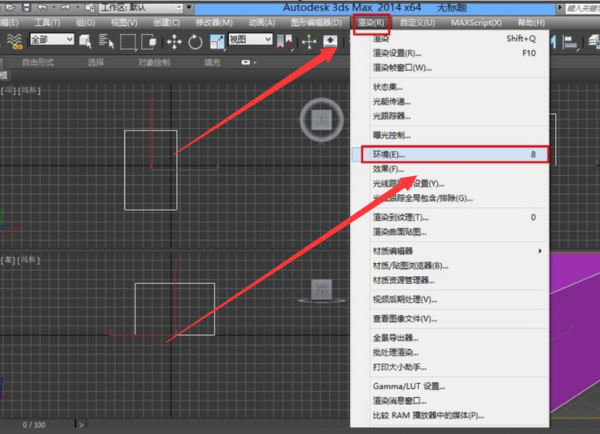Open the 视图(V) menu
The height and width of the screenshot is (434, 600).
click(124, 23)
